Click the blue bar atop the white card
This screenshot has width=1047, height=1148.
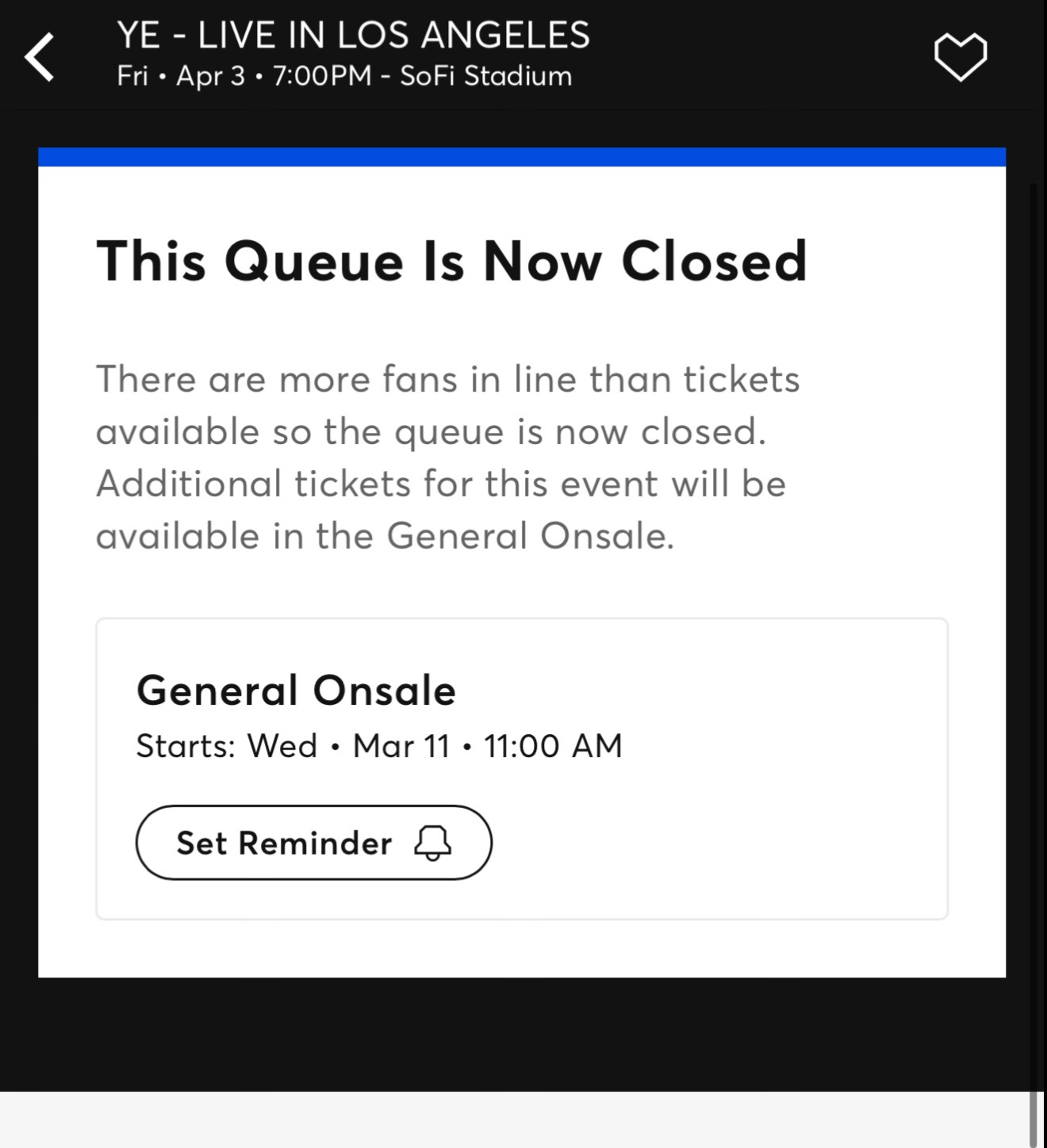pos(522,157)
